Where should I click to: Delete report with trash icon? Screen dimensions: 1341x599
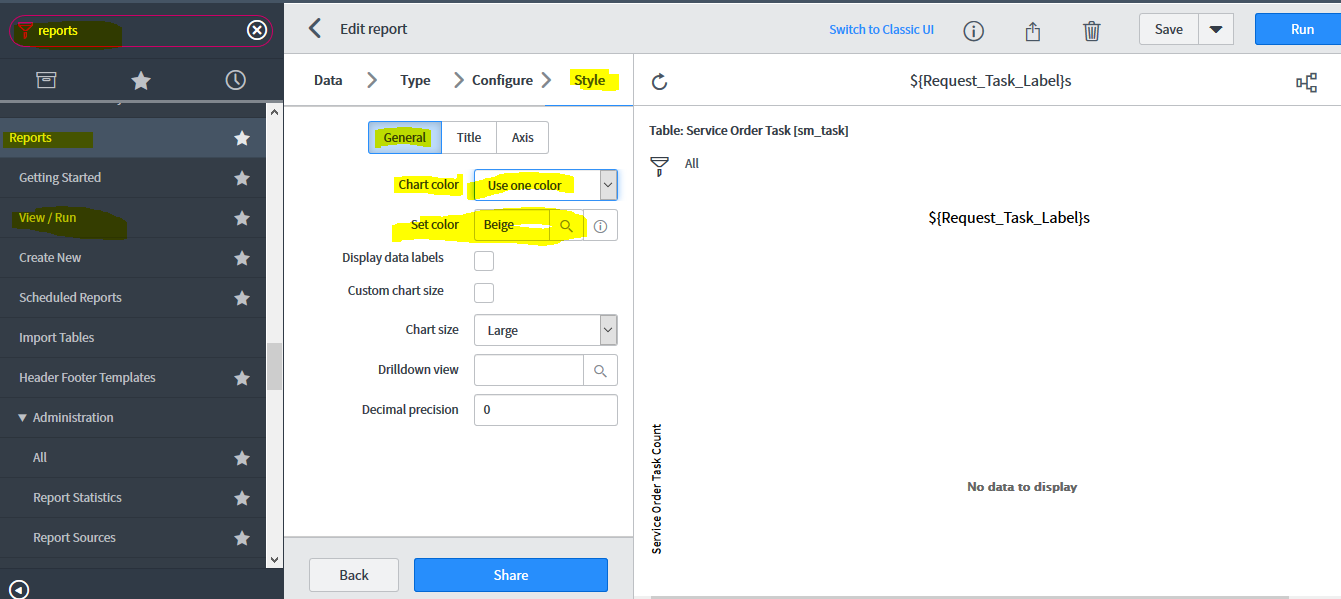pyautogui.click(x=1092, y=31)
